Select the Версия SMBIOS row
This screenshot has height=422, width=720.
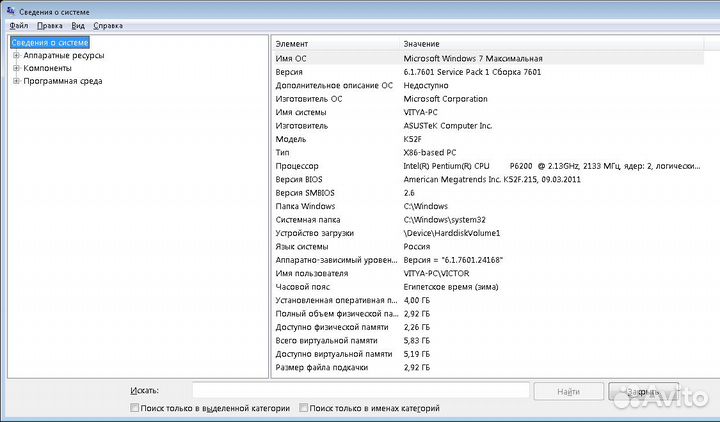[488, 193]
